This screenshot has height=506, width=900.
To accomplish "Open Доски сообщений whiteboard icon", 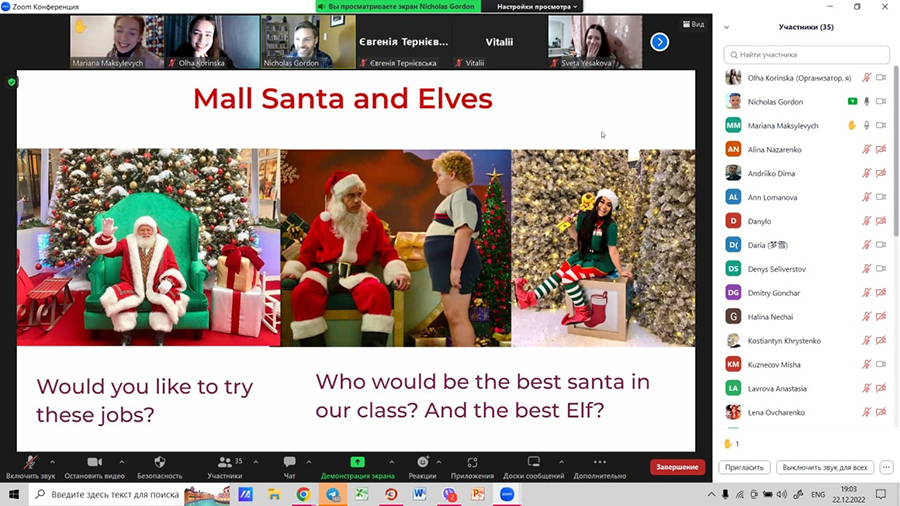I will [534, 462].
